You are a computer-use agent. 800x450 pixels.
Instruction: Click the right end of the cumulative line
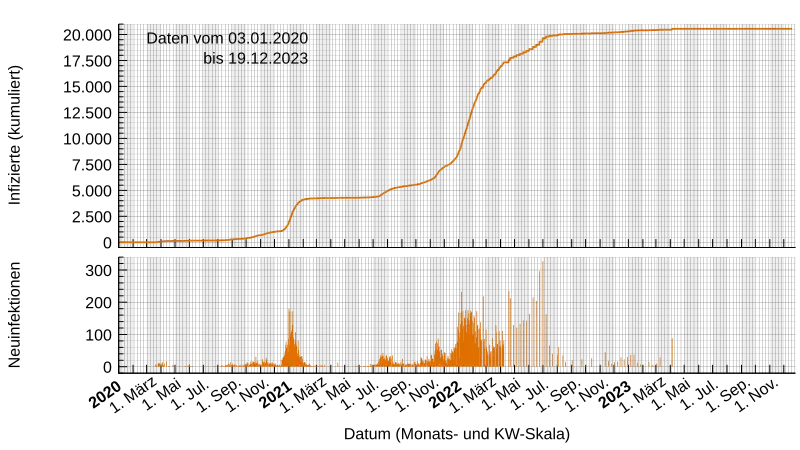coord(792,29)
